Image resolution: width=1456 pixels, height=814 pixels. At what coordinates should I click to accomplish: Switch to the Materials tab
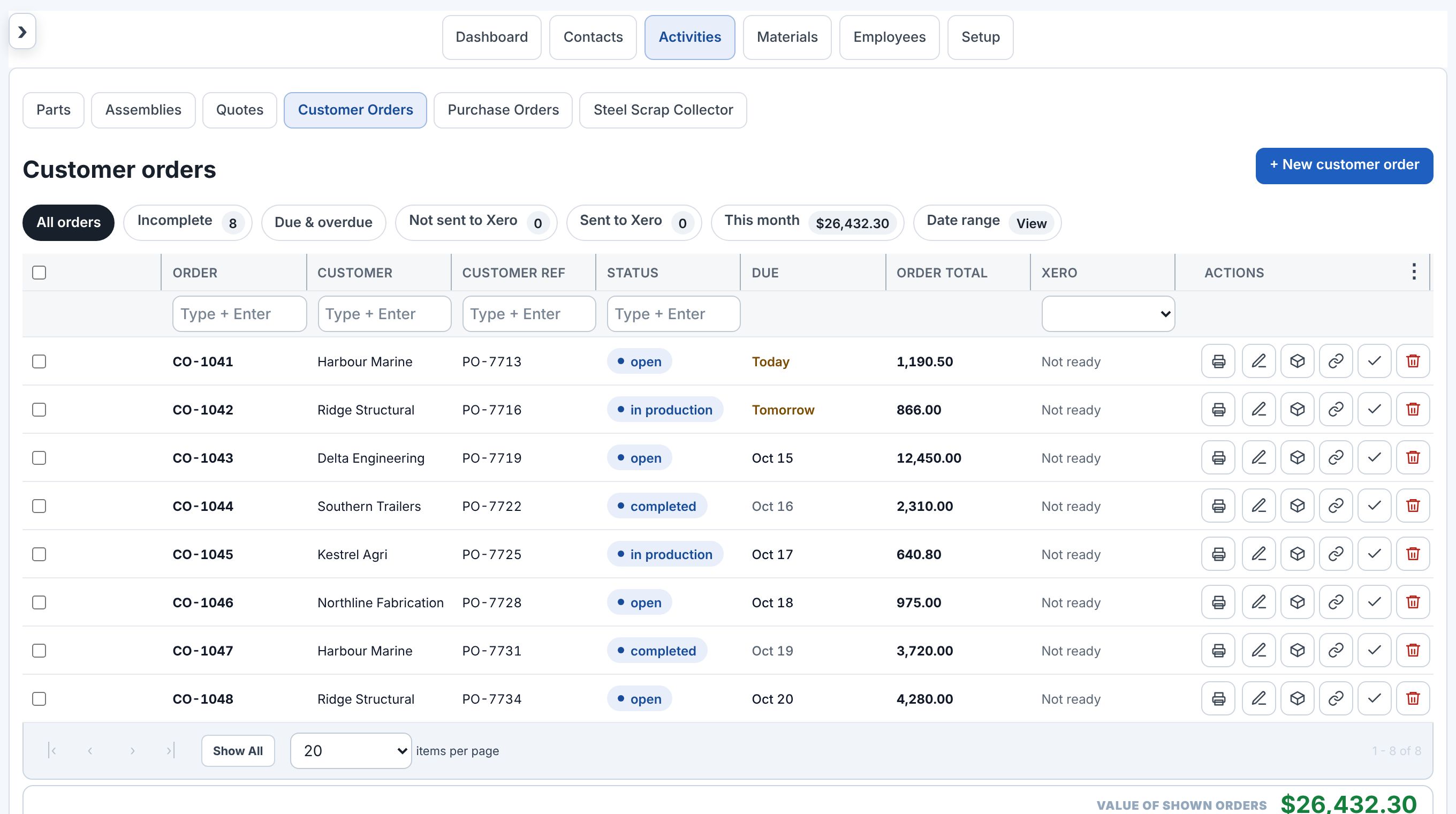pyautogui.click(x=787, y=37)
